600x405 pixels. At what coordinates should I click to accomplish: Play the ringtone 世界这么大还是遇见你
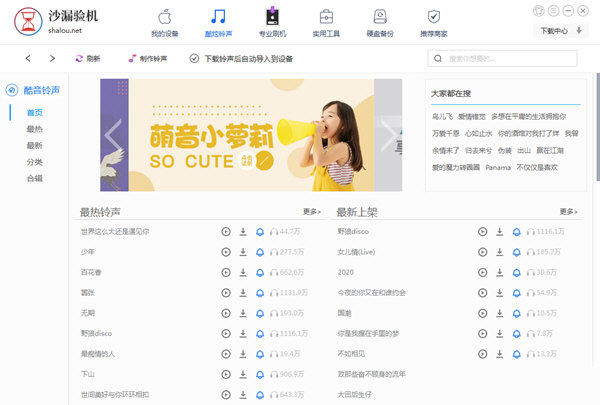[x=226, y=232]
